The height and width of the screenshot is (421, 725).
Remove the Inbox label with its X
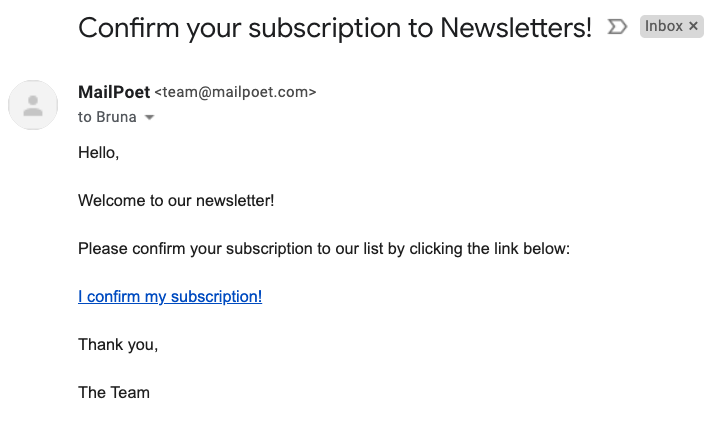[693, 26]
